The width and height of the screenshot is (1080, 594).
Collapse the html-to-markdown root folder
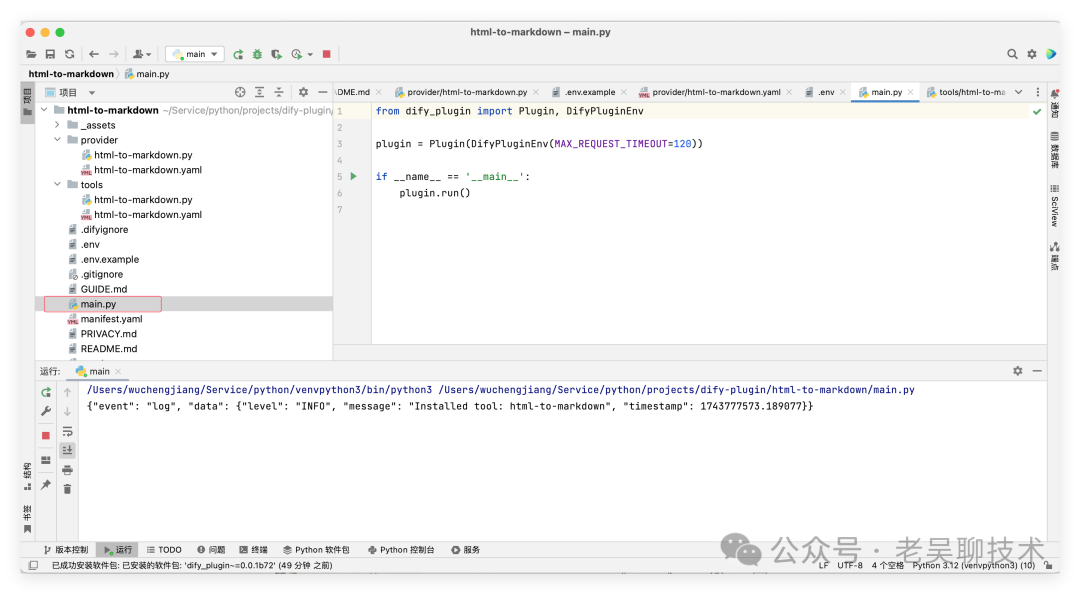coord(44,110)
